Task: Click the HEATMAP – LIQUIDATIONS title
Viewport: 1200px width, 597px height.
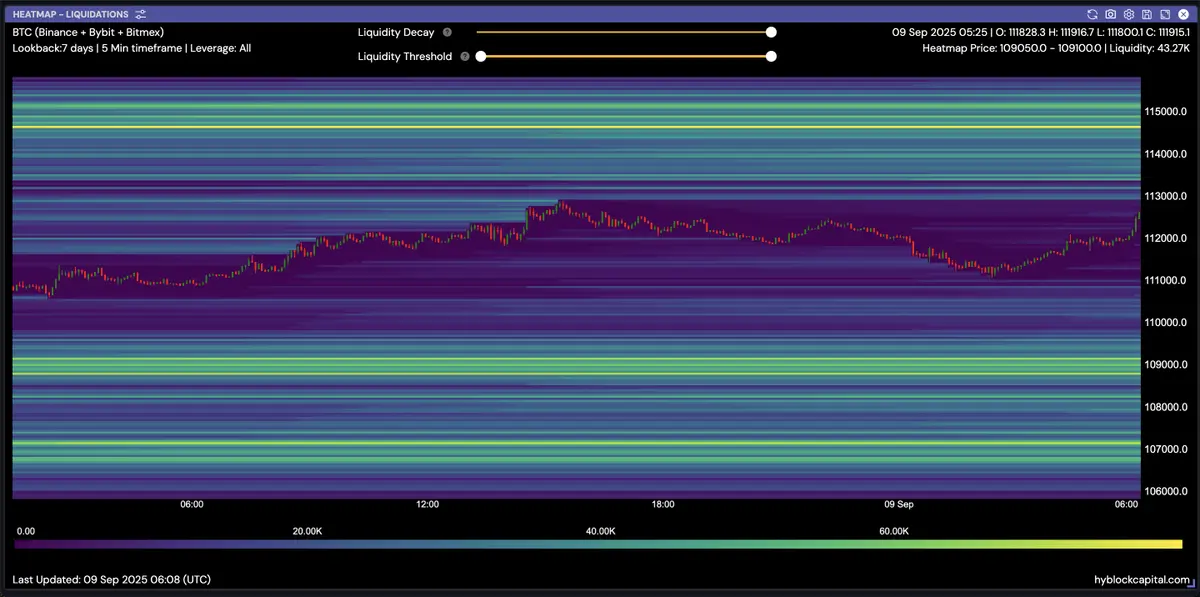Action: point(71,14)
